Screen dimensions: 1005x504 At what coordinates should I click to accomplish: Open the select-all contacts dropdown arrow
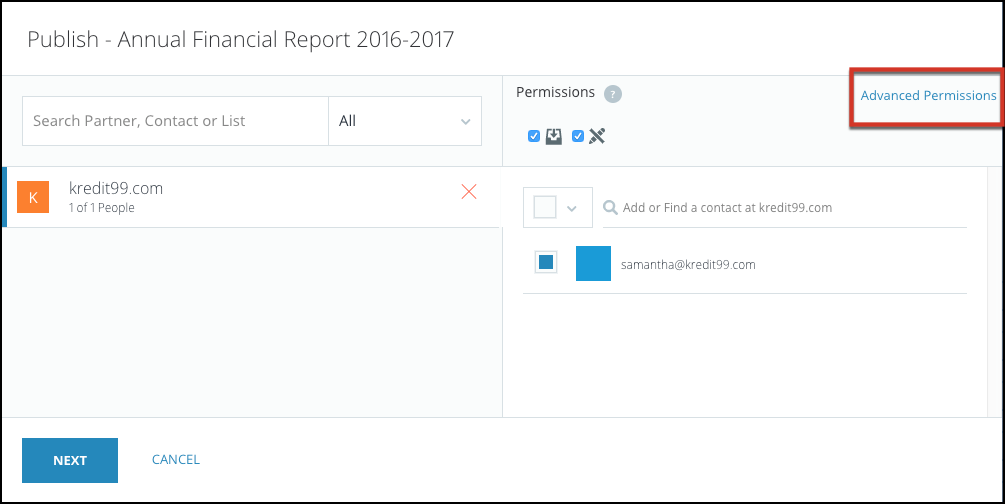pos(572,208)
